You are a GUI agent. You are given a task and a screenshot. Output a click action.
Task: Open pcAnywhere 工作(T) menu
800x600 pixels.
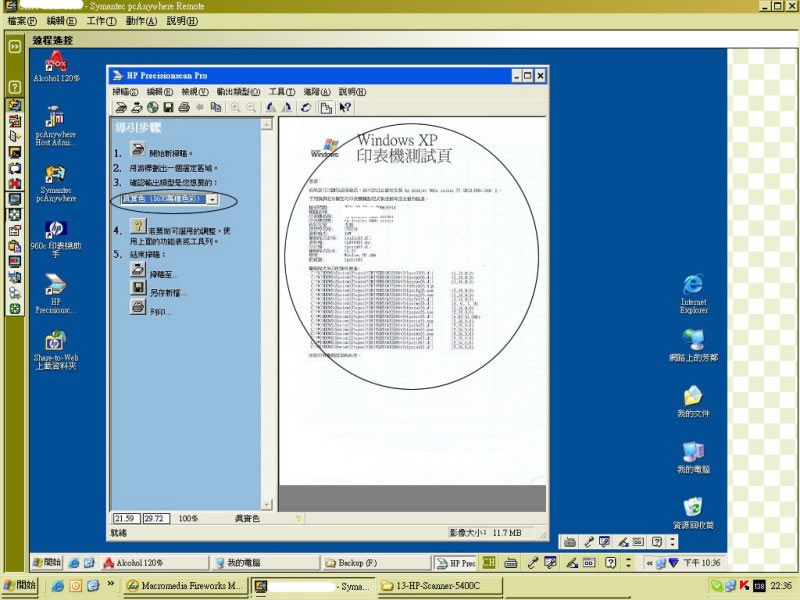click(x=101, y=21)
